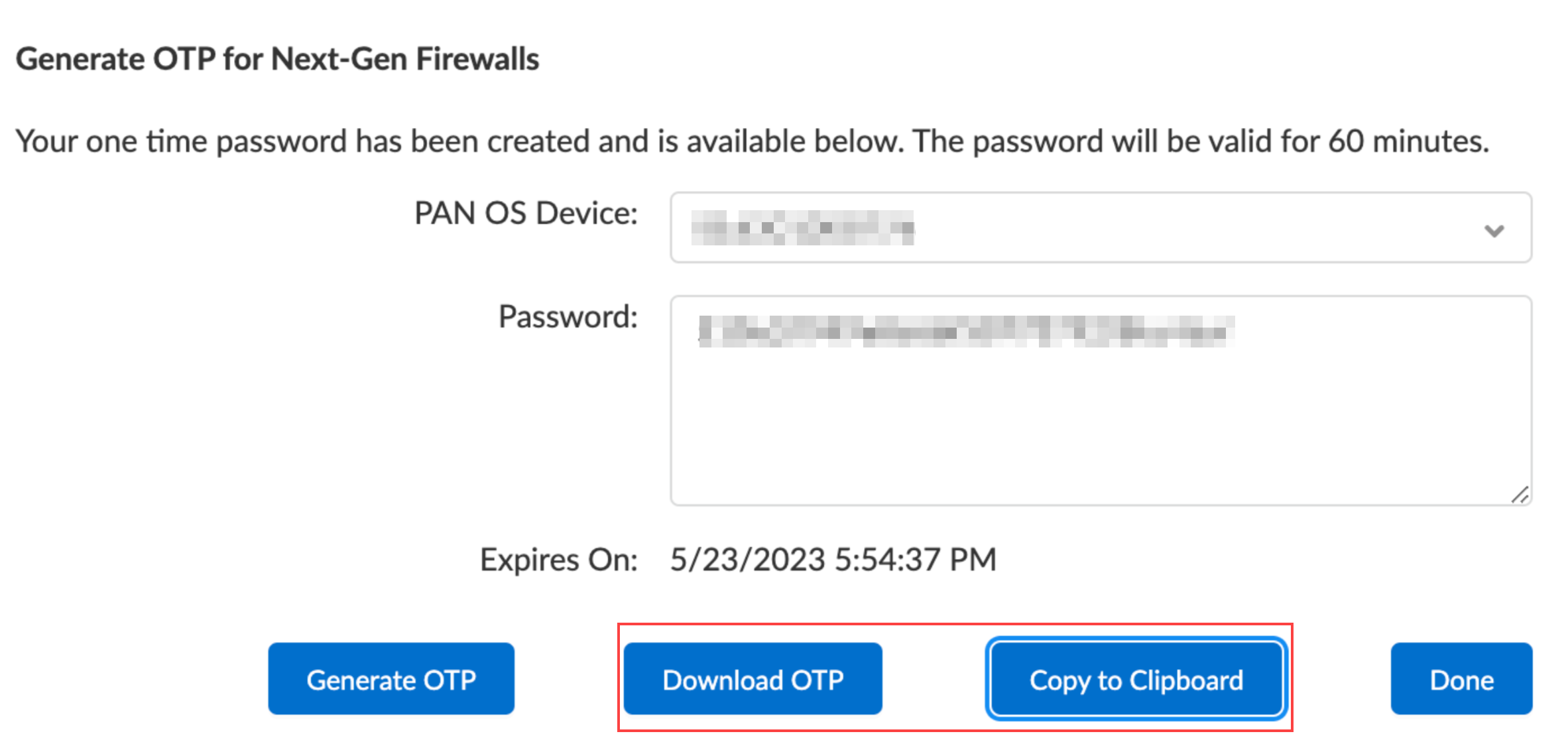Image resolution: width=1568 pixels, height=750 pixels.
Task: Click the word "Clipboard" on the focused button
Action: [1185, 680]
